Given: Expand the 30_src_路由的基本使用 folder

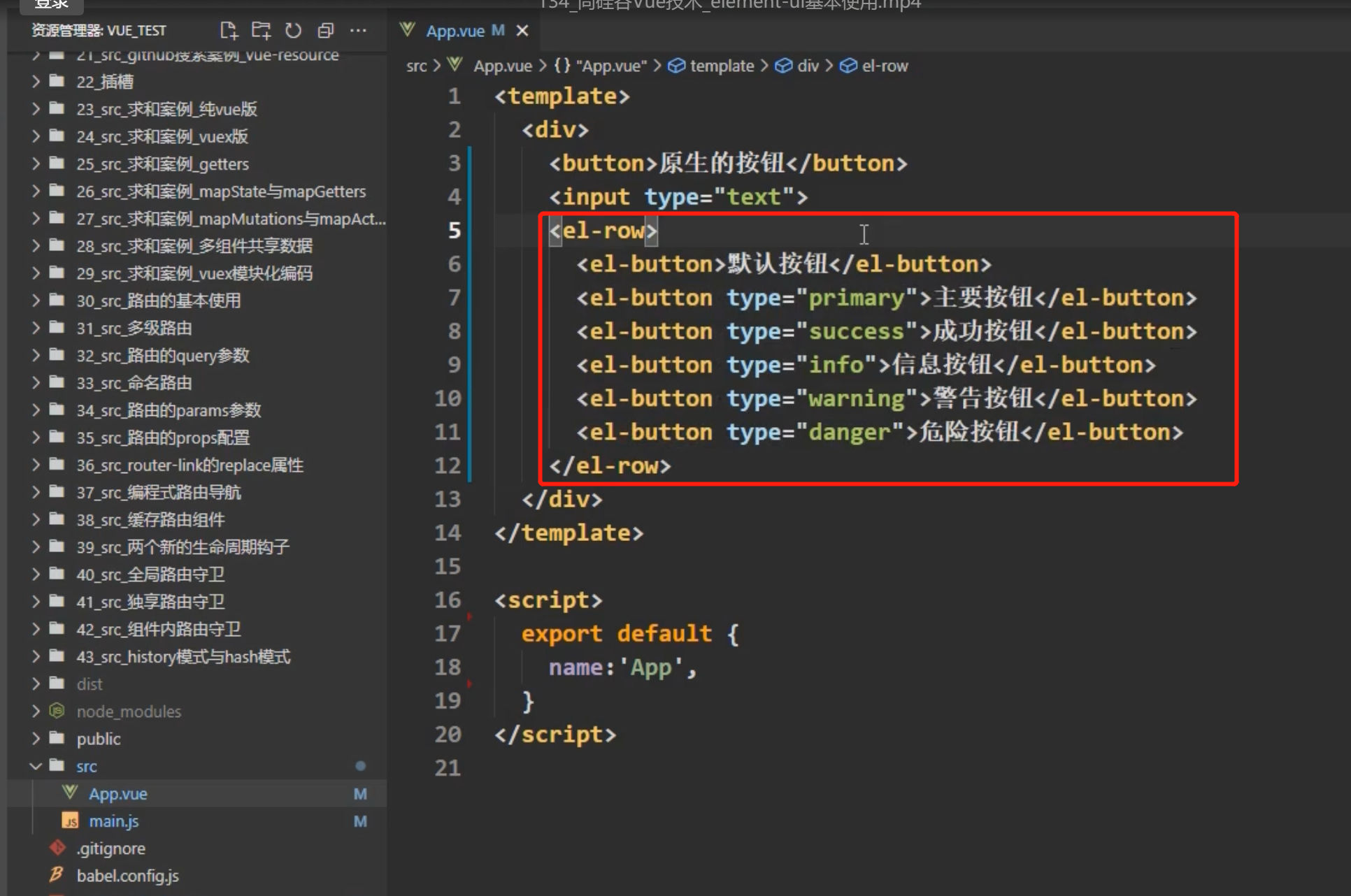Looking at the screenshot, I should [x=36, y=300].
